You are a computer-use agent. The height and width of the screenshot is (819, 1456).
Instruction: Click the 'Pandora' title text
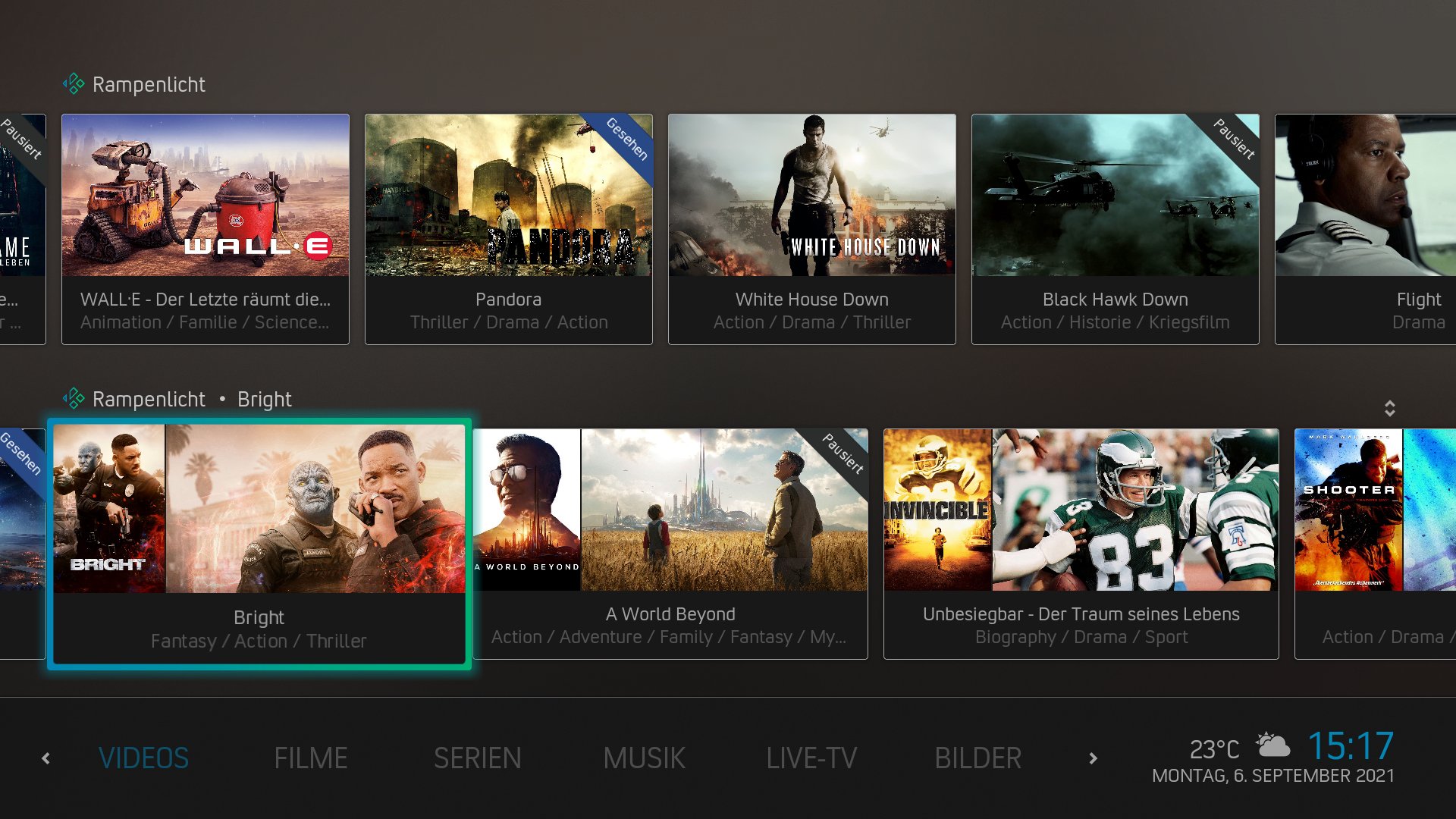pyautogui.click(x=508, y=300)
